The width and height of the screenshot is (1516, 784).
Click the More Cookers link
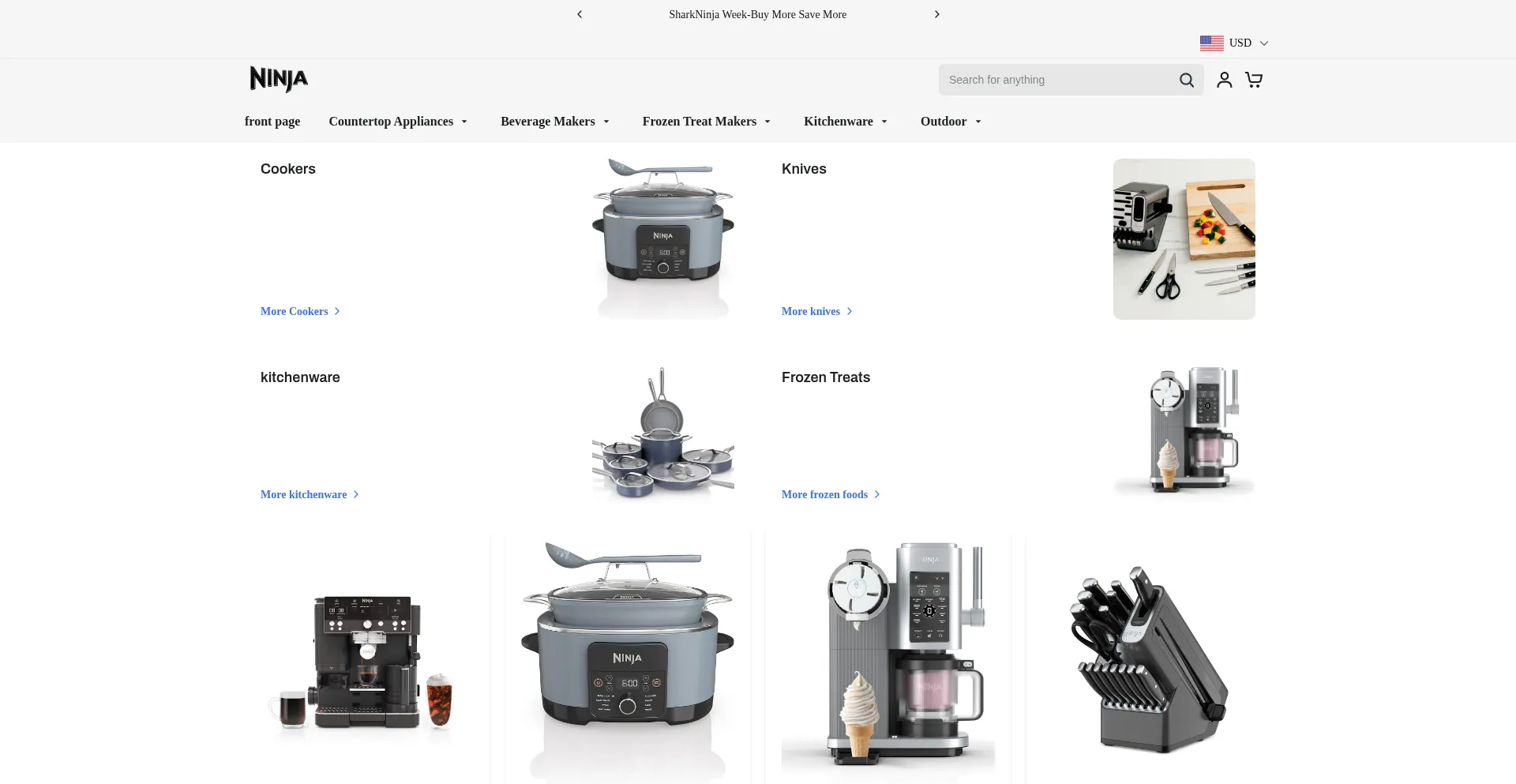[x=300, y=311]
